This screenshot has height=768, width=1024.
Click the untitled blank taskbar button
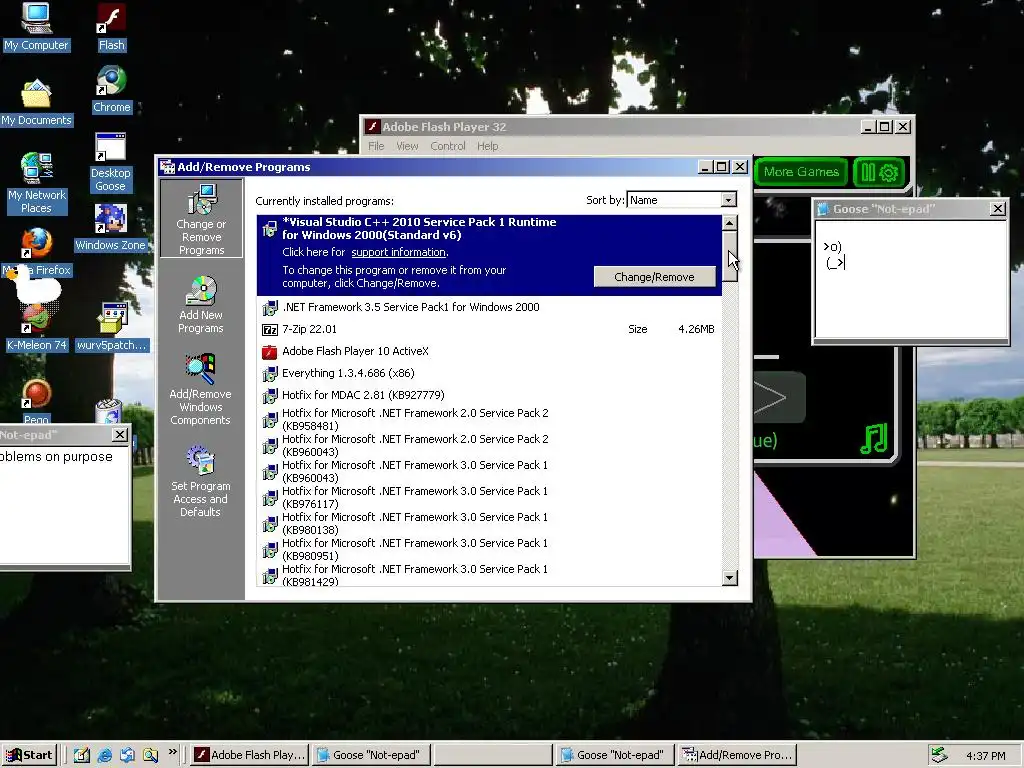pos(493,755)
